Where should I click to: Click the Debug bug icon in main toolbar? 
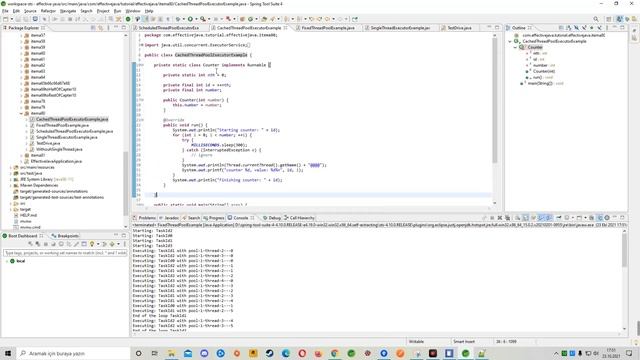point(178,19)
